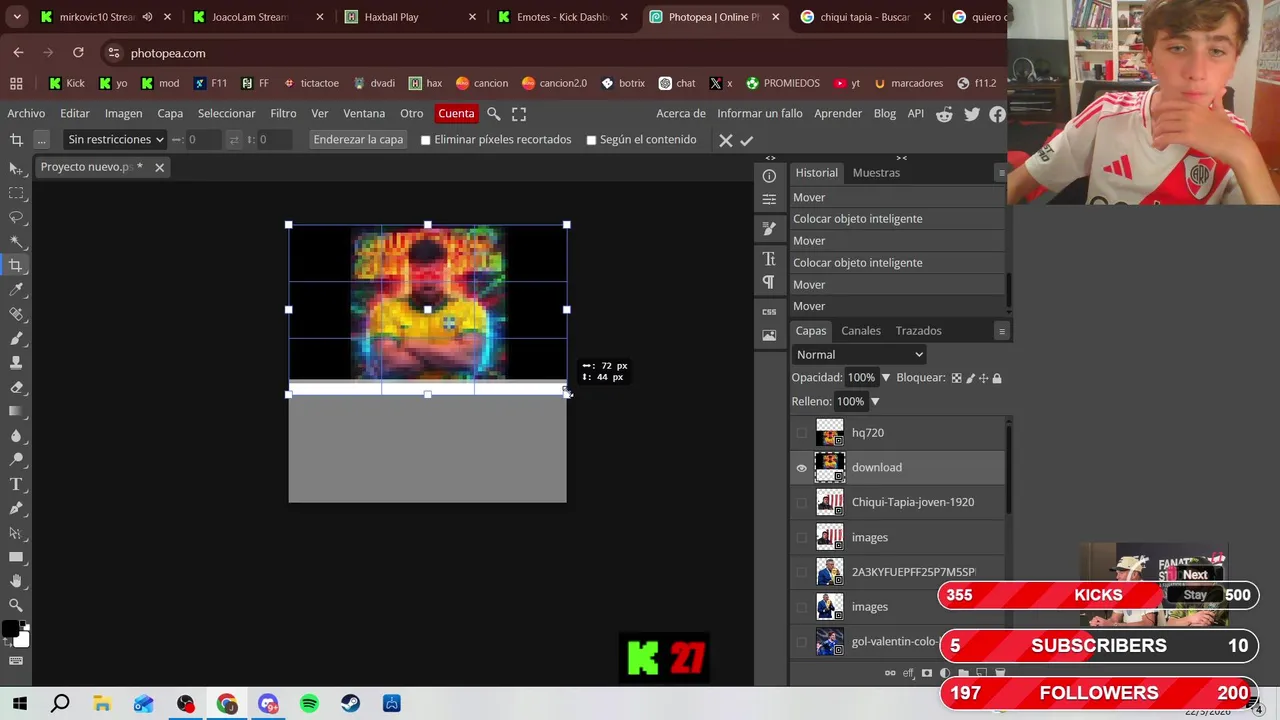Expand the Relleno slider arrow
Screen dimensions: 1280x720
pyautogui.click(x=874, y=402)
